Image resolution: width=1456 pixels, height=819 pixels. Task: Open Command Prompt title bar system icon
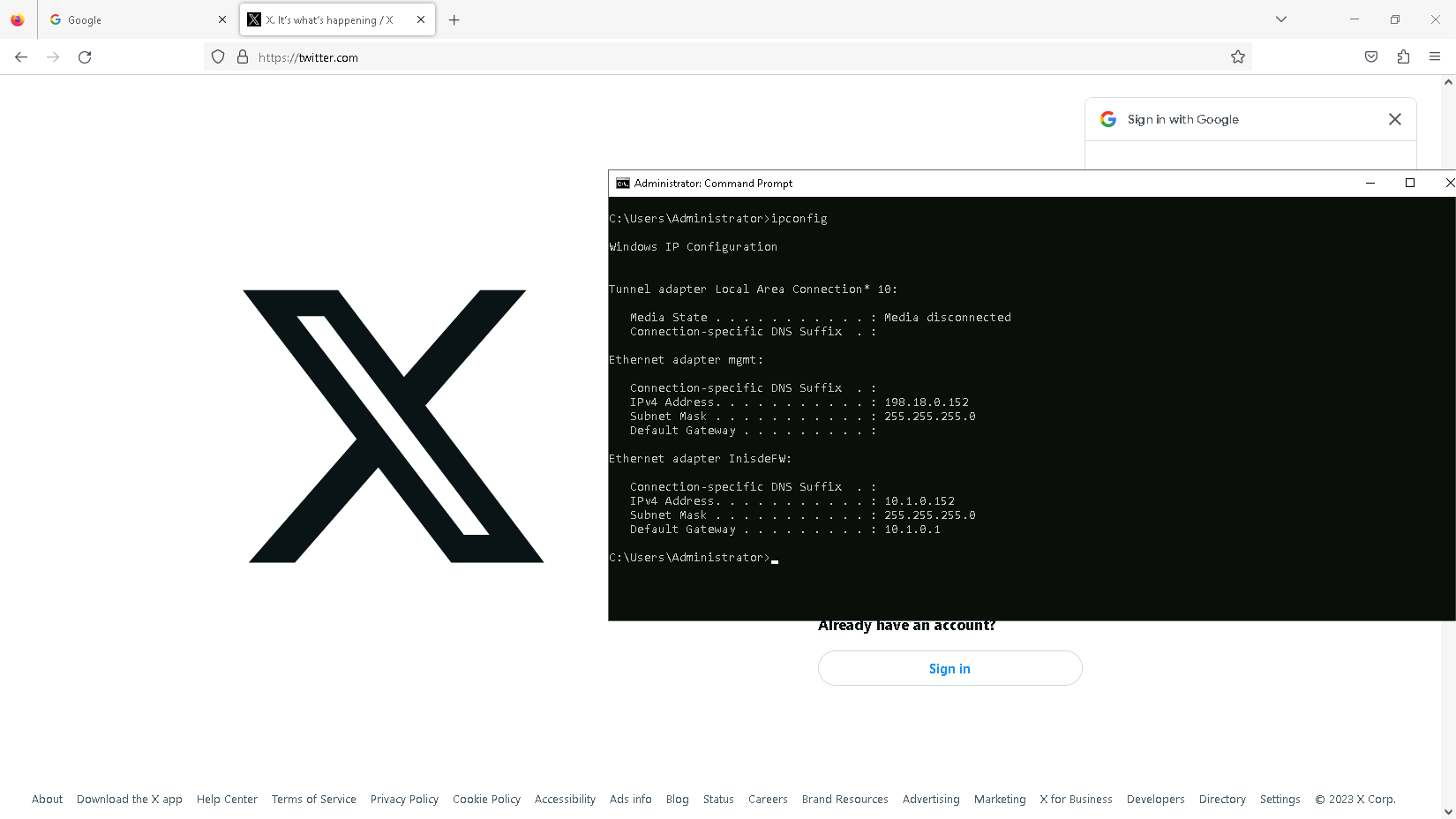(623, 184)
